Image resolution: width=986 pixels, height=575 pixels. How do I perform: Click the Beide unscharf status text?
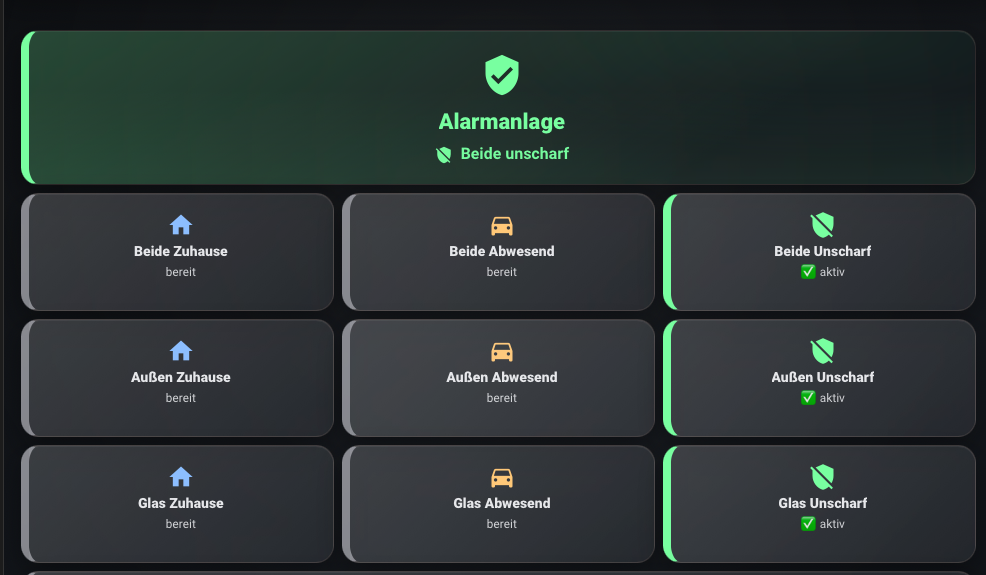pos(514,154)
